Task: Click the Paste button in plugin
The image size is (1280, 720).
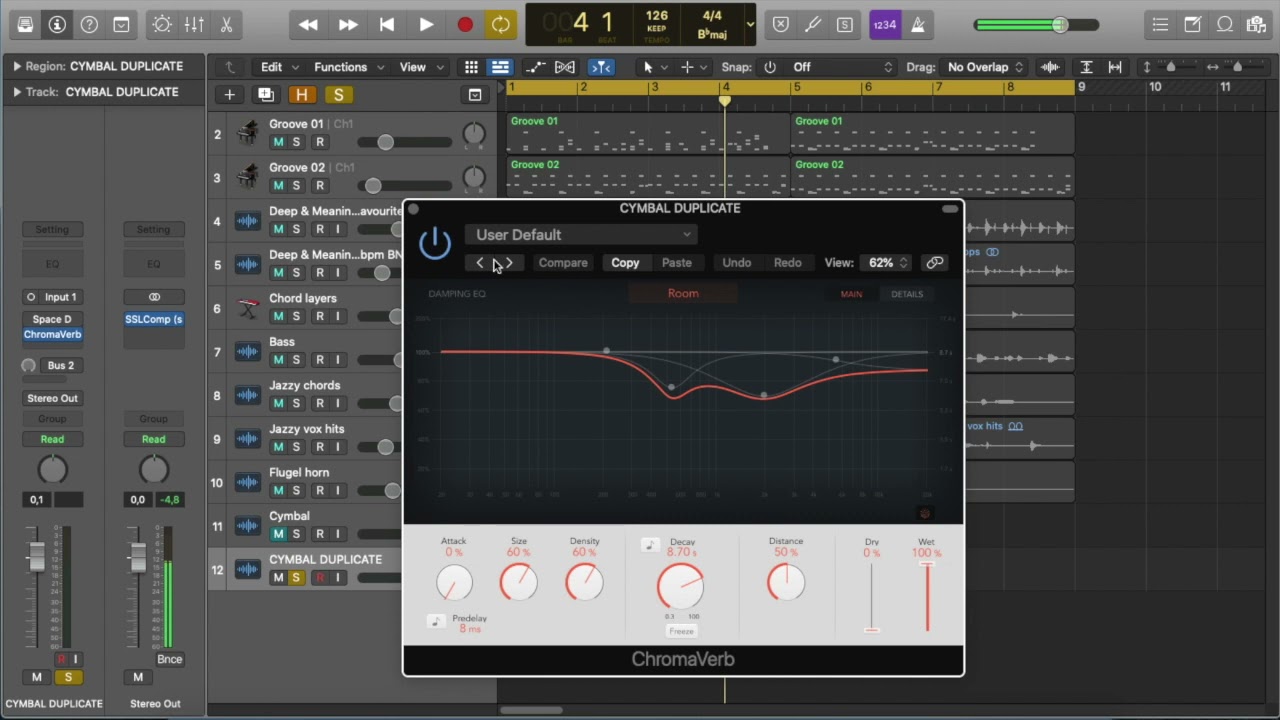Action: tap(677, 263)
